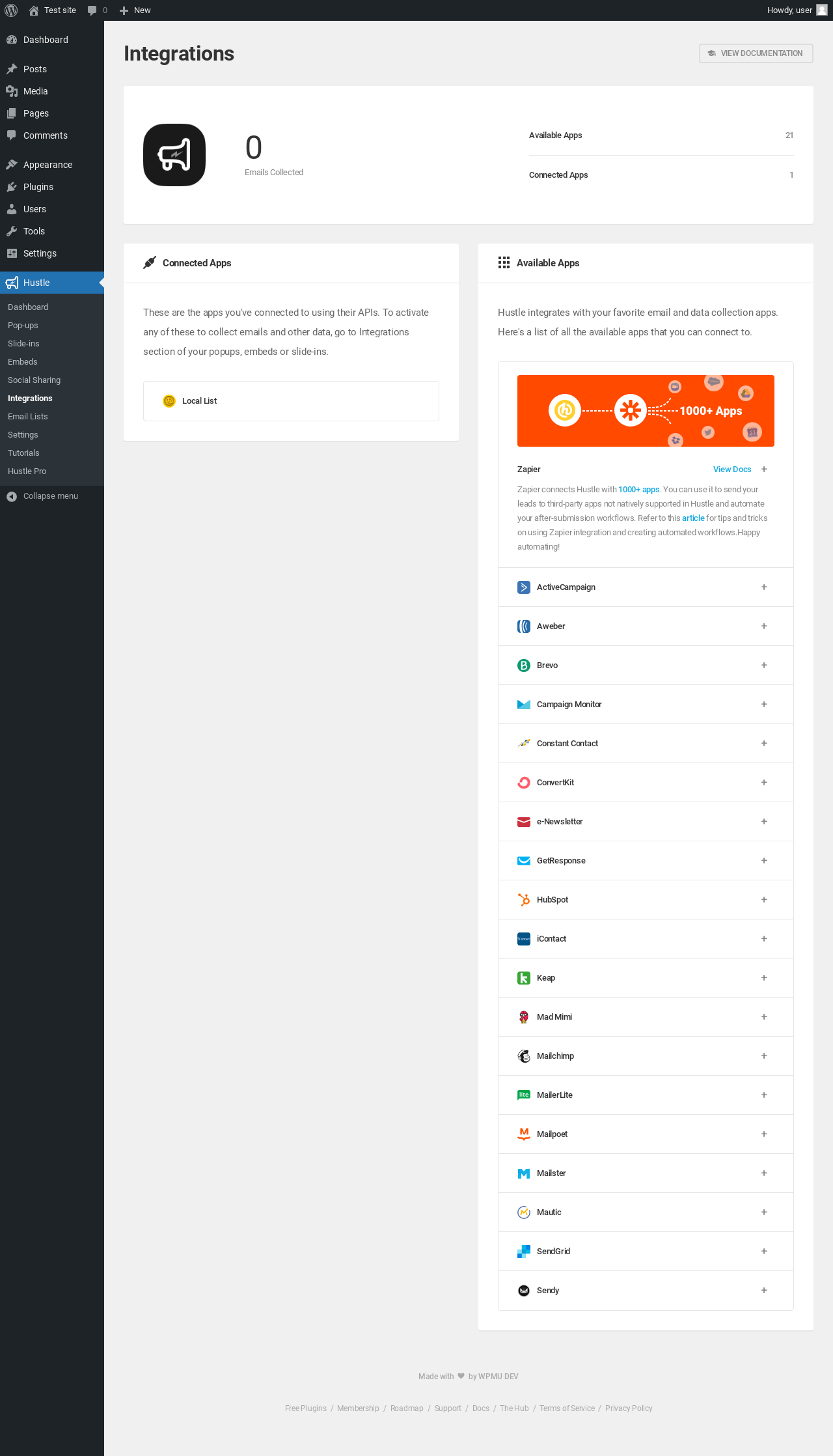Click the WordPress logo in admin bar
The width and height of the screenshot is (833, 1456).
coord(11,10)
